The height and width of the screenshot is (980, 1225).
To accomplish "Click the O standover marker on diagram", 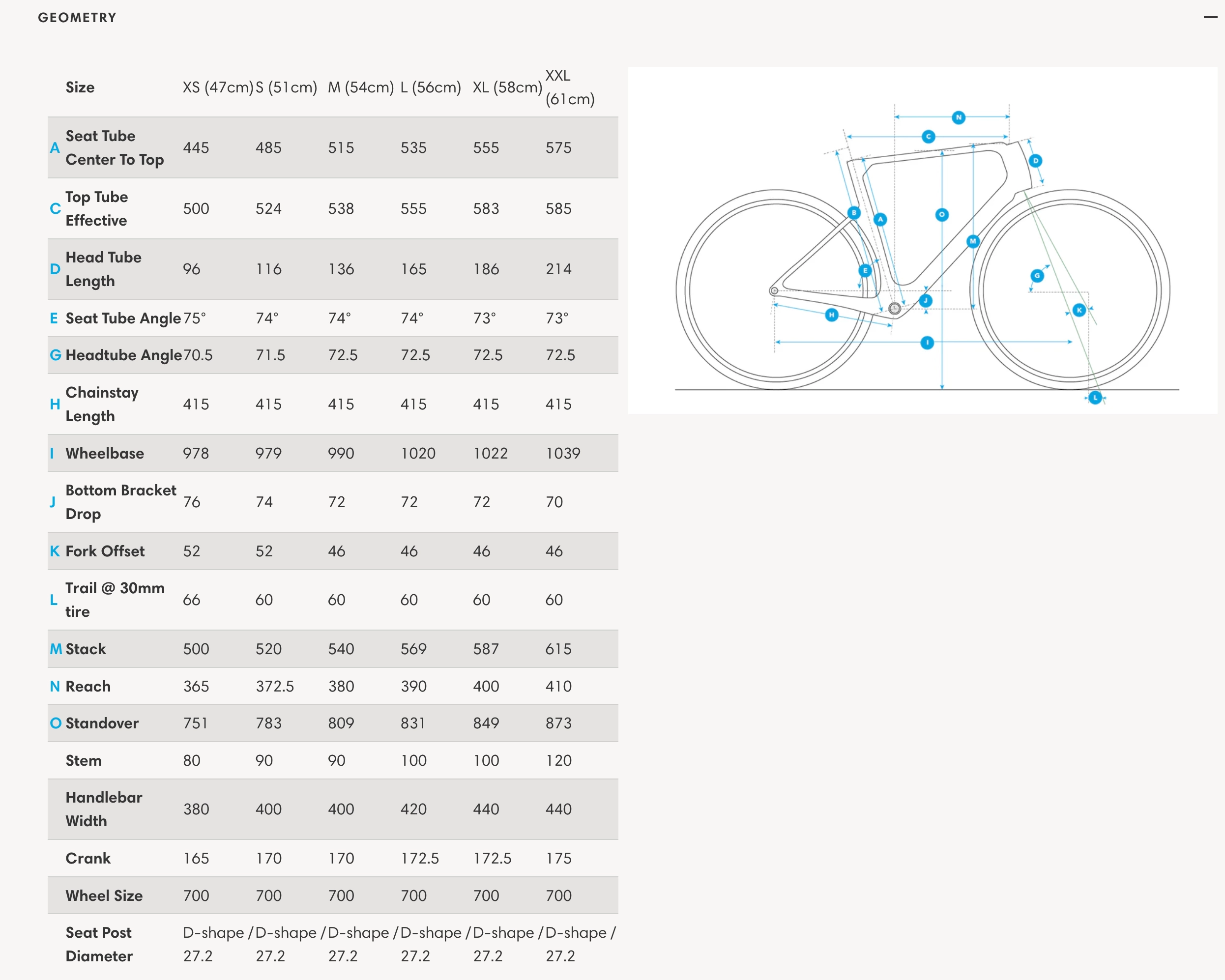I will (941, 215).
